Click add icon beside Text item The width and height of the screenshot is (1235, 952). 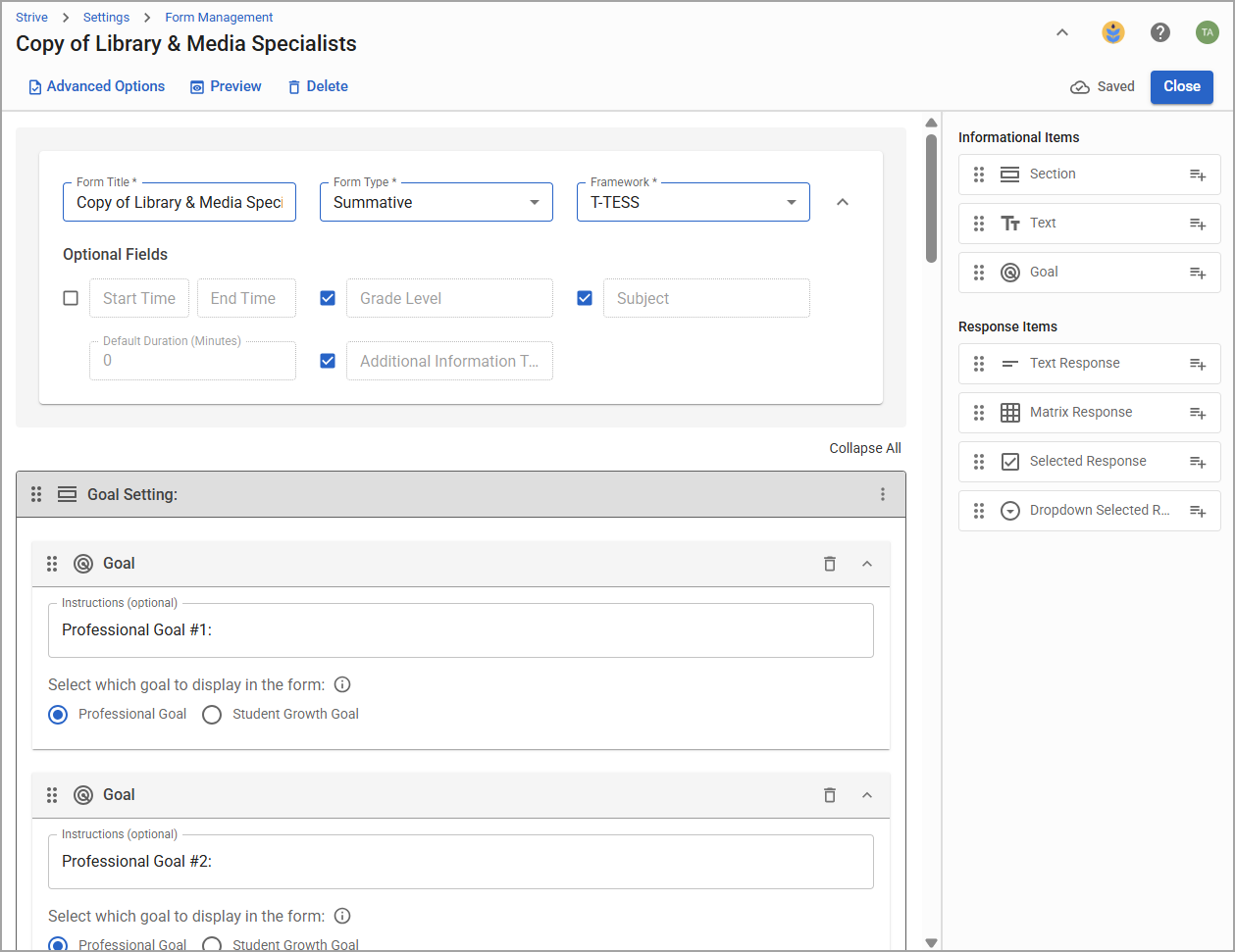[x=1198, y=224]
